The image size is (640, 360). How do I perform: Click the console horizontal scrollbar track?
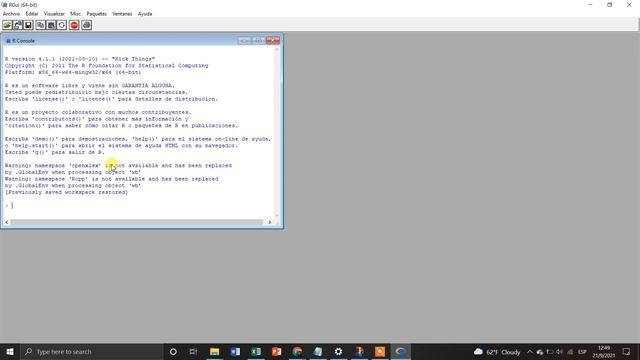137,222
